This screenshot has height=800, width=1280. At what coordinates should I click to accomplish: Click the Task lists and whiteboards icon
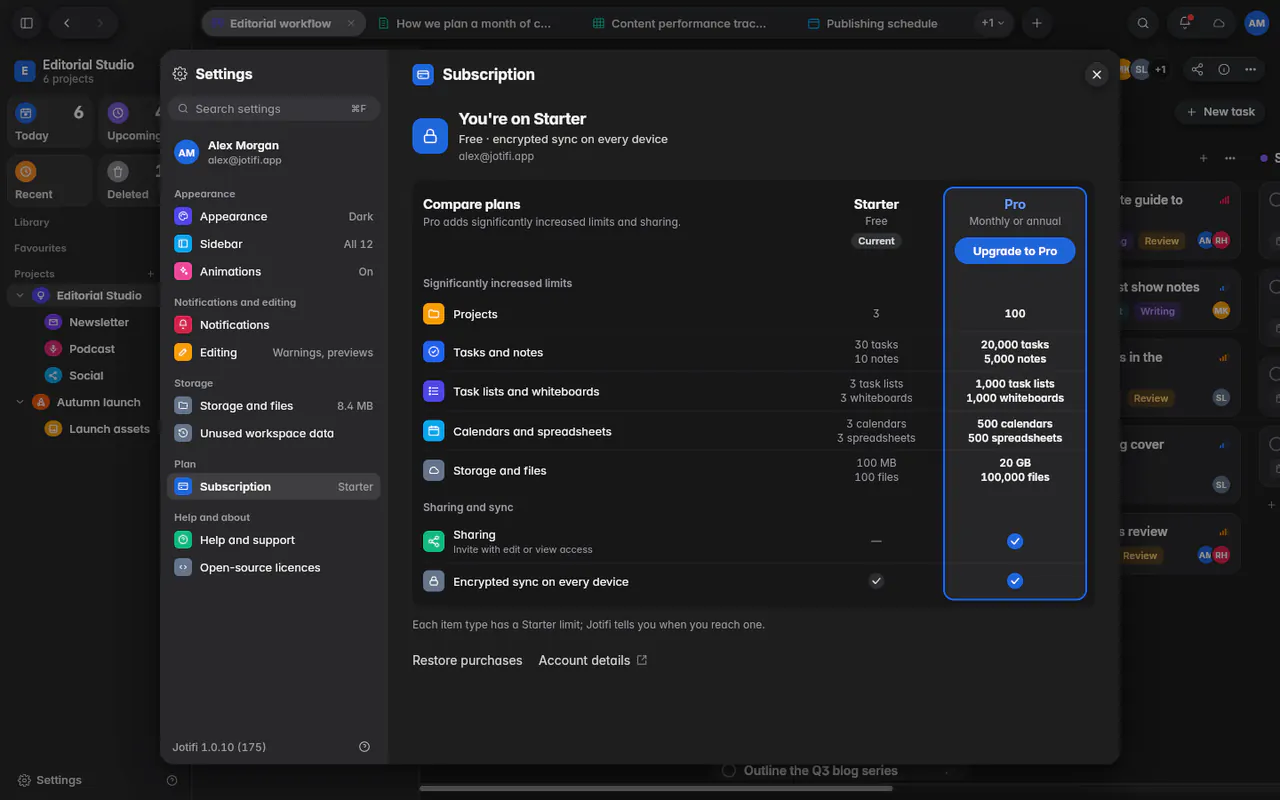point(433,391)
